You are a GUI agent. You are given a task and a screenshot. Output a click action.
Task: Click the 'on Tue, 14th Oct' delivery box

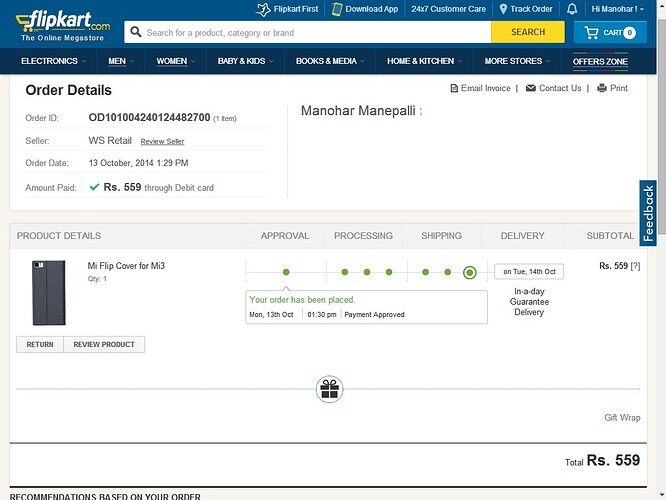[529, 271]
